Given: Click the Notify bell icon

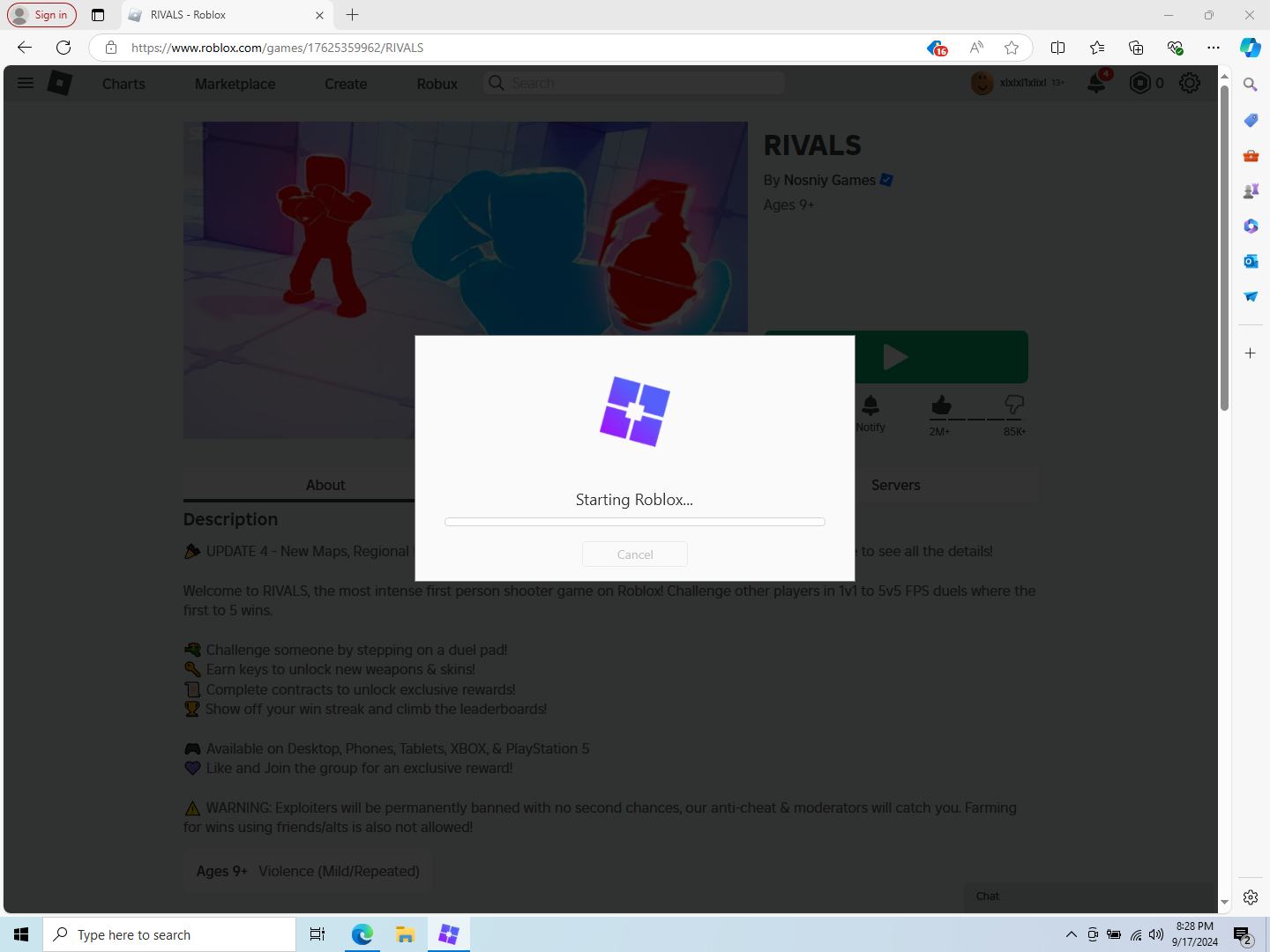Looking at the screenshot, I should tap(870, 405).
